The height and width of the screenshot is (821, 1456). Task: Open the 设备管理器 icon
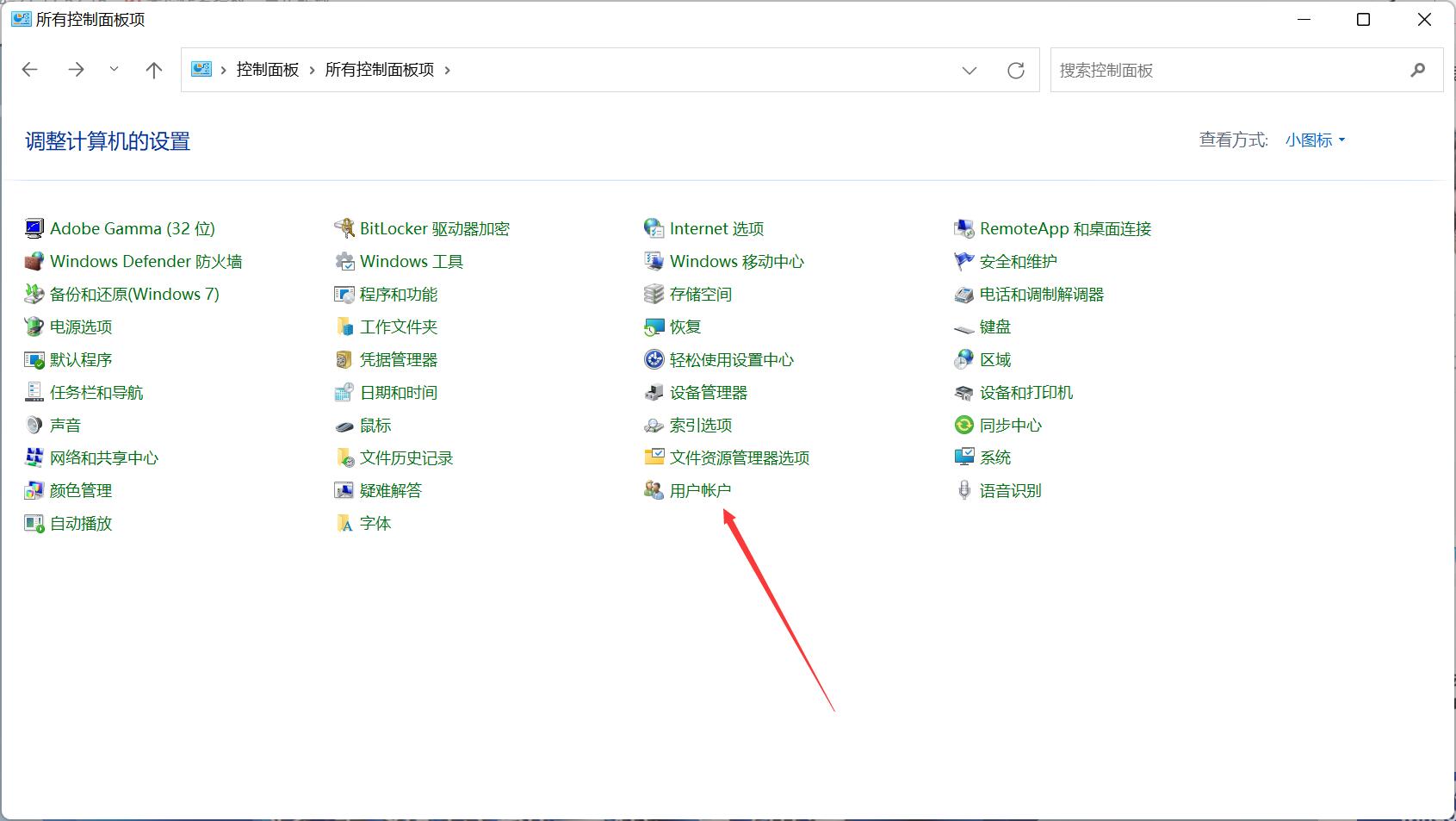click(x=654, y=392)
